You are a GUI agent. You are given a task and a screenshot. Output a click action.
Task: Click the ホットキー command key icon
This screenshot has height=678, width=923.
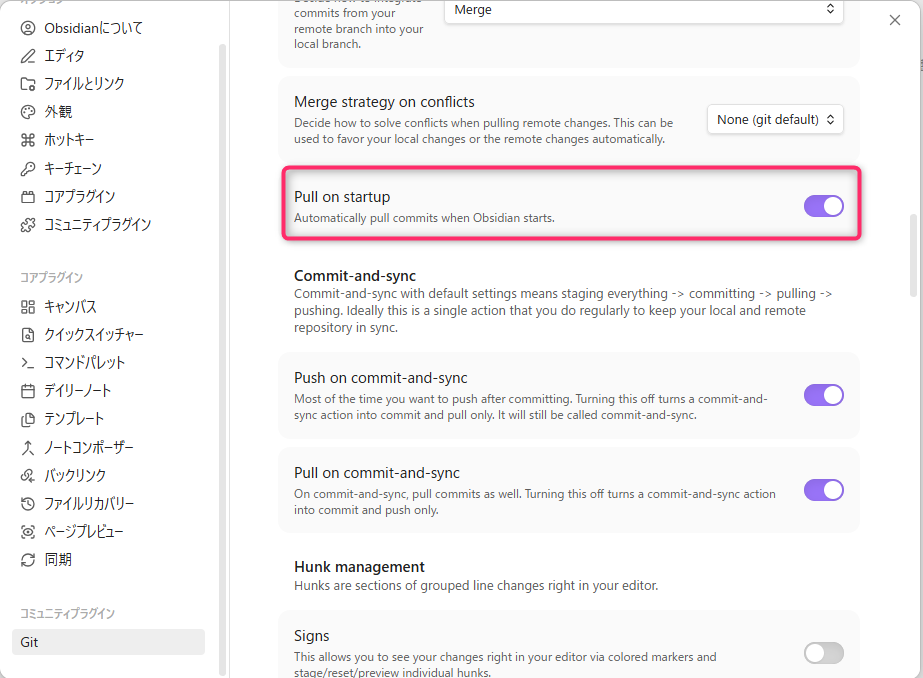(x=28, y=140)
